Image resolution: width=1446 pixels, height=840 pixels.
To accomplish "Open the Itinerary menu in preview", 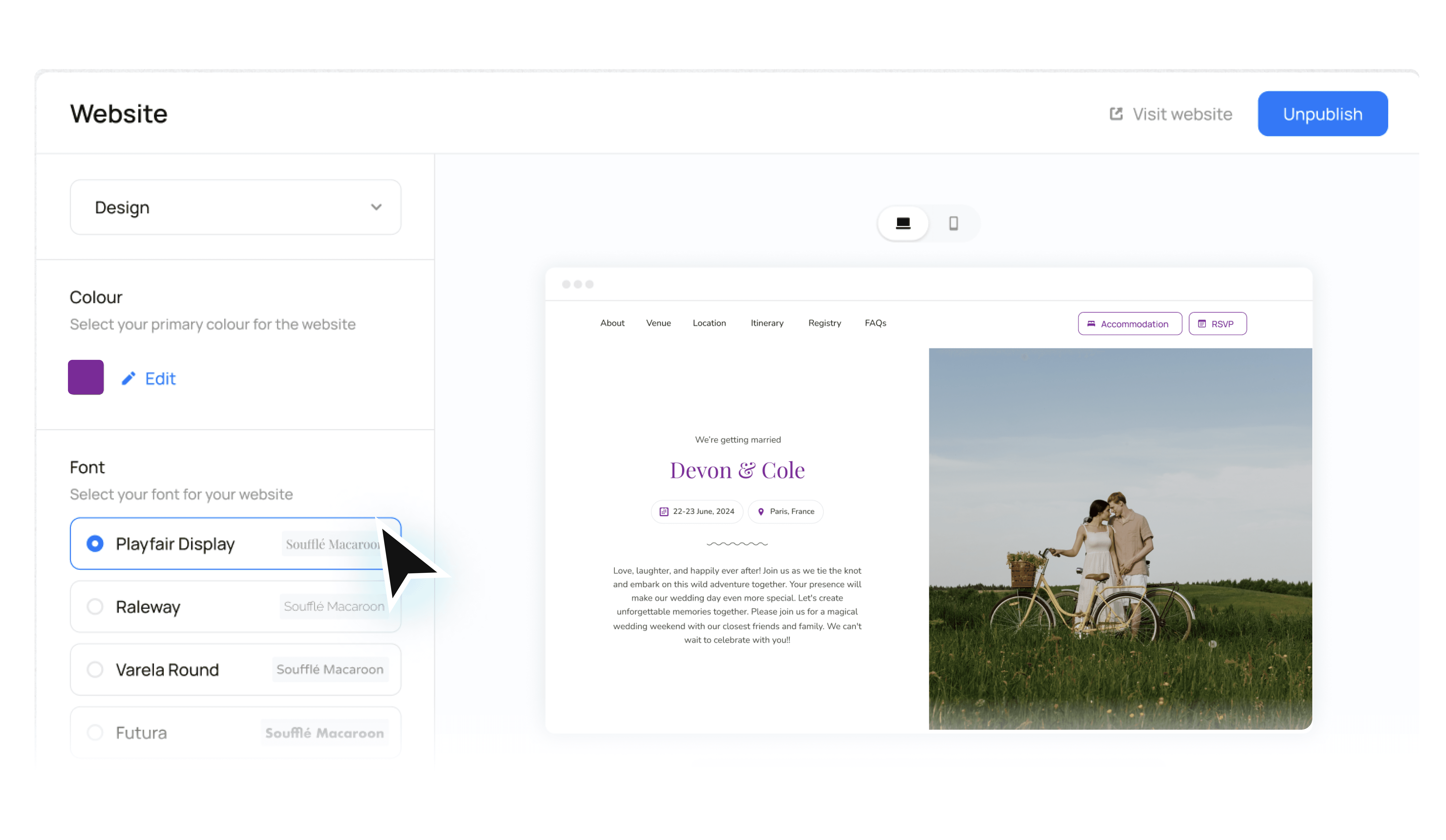I will 767,323.
